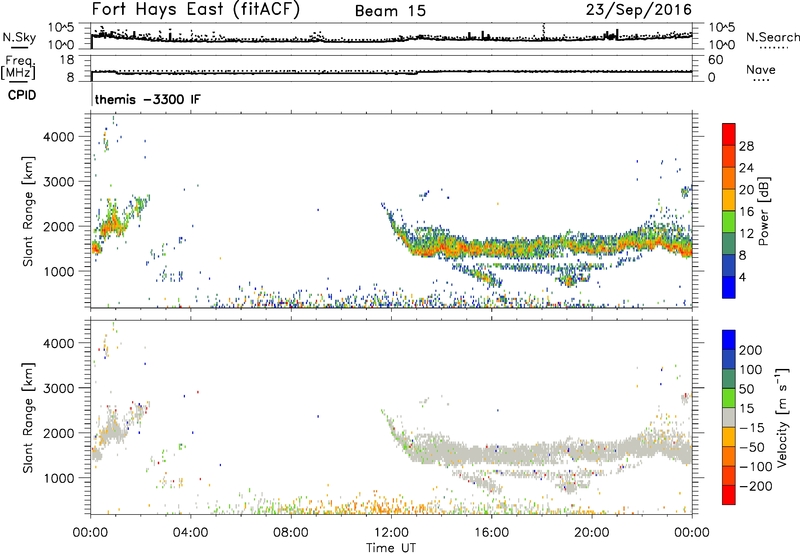
Task: Click the 24 value on power colorbar
Action: 746,168
